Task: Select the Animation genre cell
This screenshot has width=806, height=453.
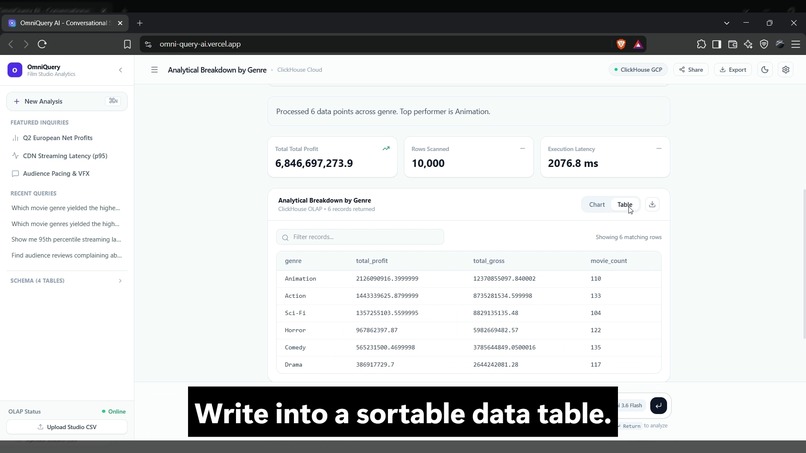Action: coord(300,279)
